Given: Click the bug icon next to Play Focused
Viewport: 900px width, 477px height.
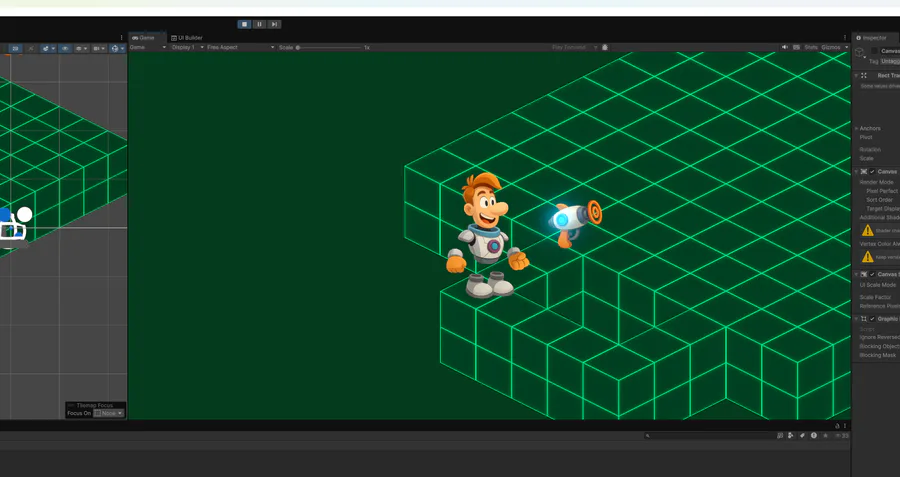Looking at the screenshot, I should pyautogui.click(x=605, y=47).
